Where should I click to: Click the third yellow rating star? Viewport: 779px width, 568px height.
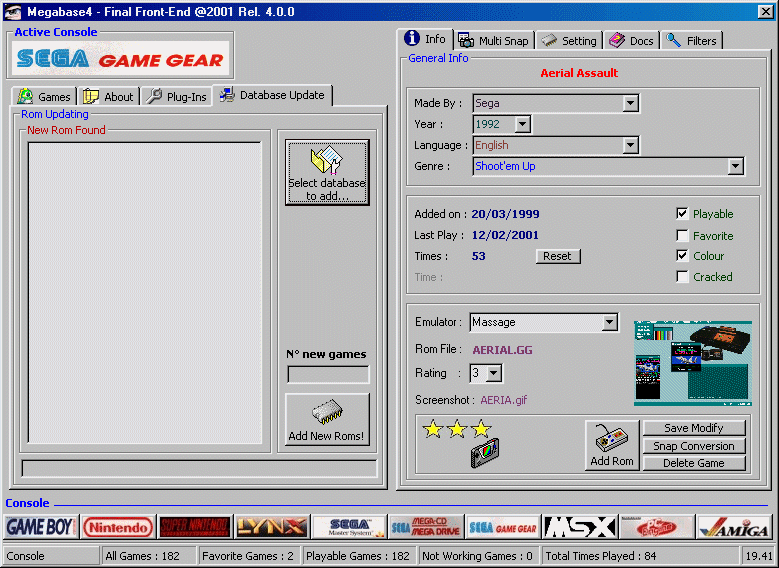(481, 429)
